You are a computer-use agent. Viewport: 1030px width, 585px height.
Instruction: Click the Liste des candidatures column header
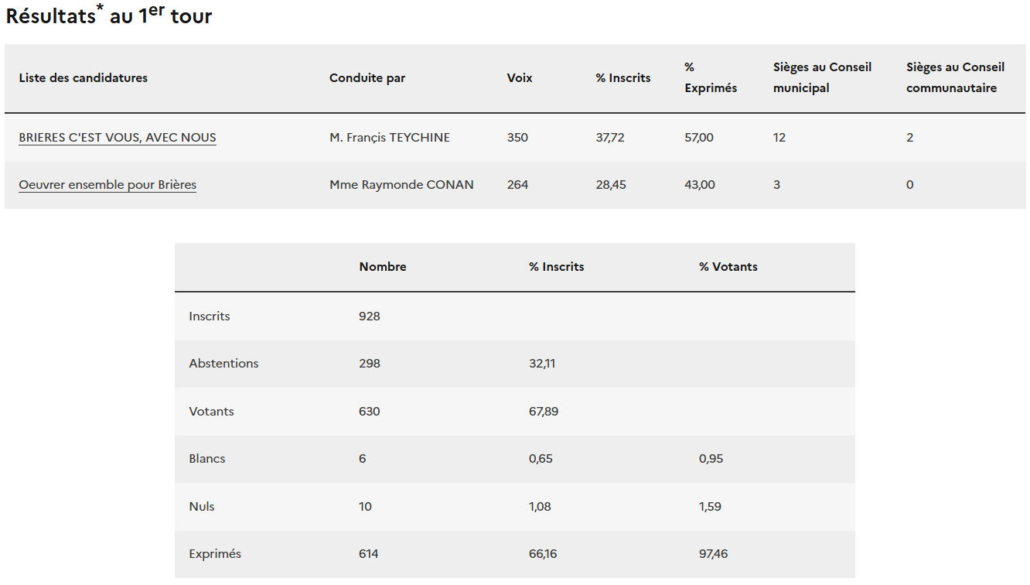pyautogui.click(x=83, y=78)
